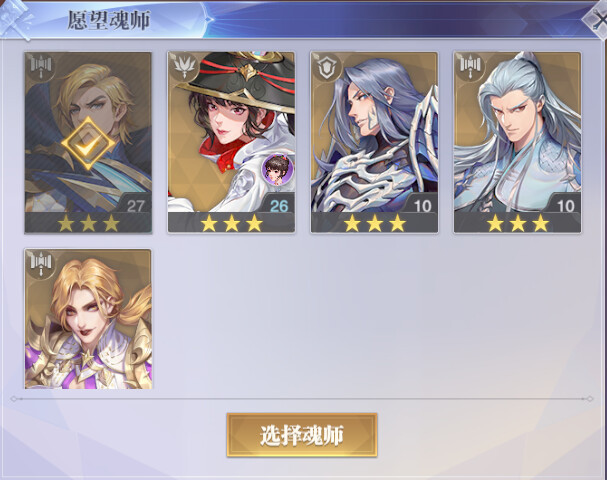The width and height of the screenshot is (607, 480).
Task: Click shield class icon on purple-haired card
Action: [x=328, y=67]
